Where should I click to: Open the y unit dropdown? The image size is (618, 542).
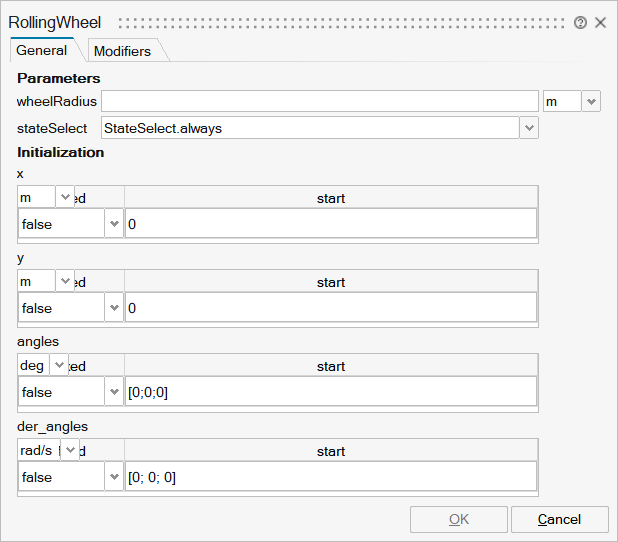tap(66, 281)
